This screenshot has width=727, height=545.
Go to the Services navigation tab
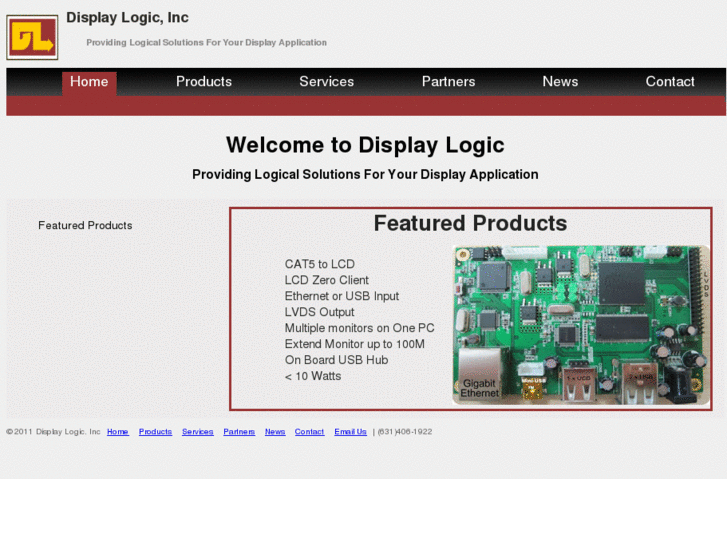(326, 82)
